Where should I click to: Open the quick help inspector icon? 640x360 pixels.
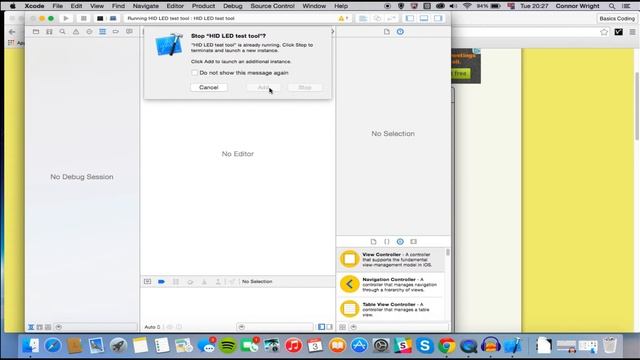pos(400,31)
